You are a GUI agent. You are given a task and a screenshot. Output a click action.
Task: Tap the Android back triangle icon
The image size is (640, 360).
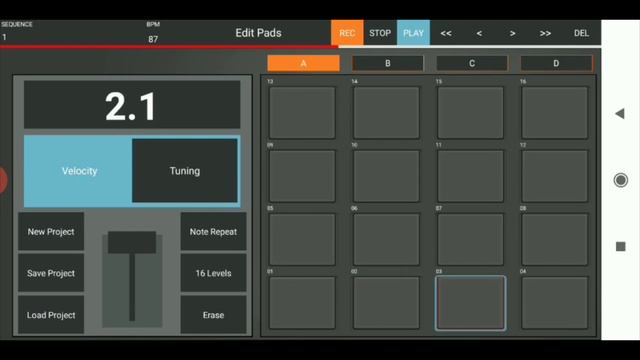coord(620,113)
